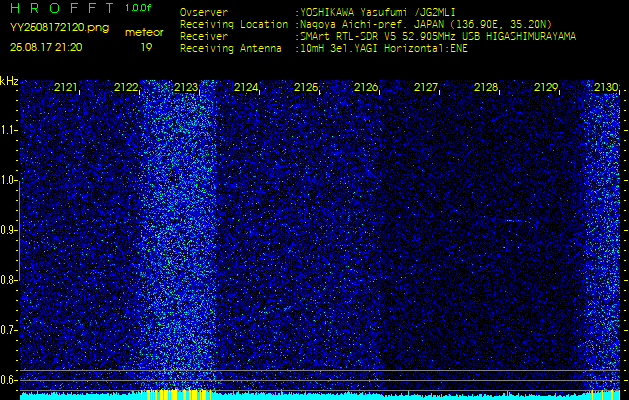Click the Receiving Location label
The width and height of the screenshot is (629, 400).
234,24
